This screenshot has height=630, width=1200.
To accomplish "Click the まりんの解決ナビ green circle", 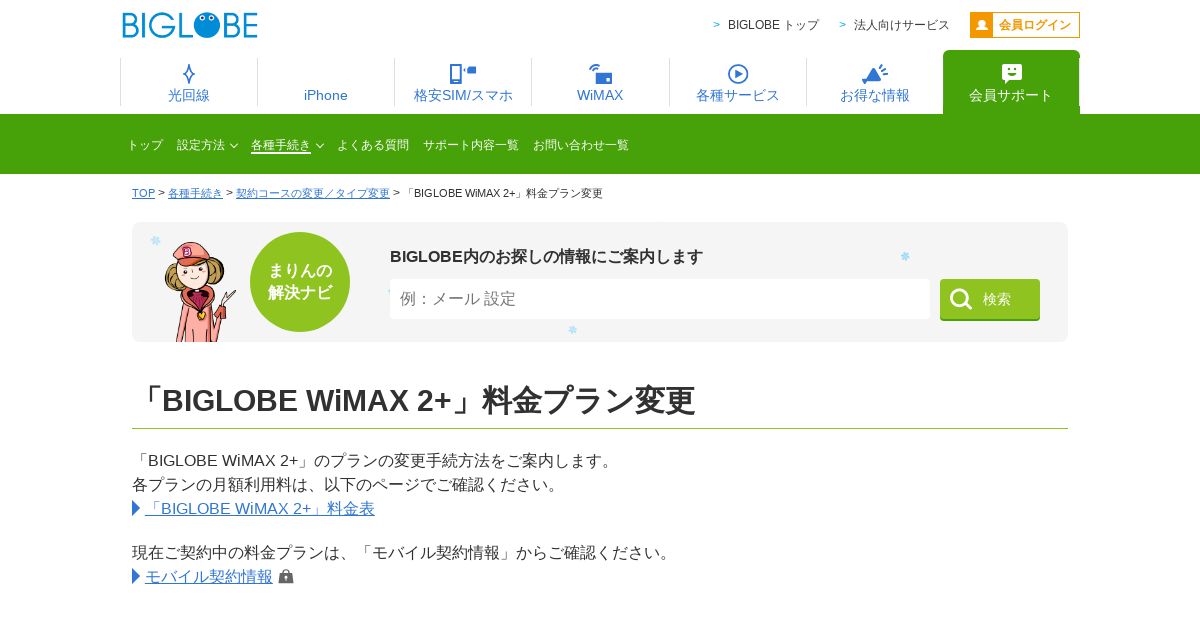I will (300, 282).
